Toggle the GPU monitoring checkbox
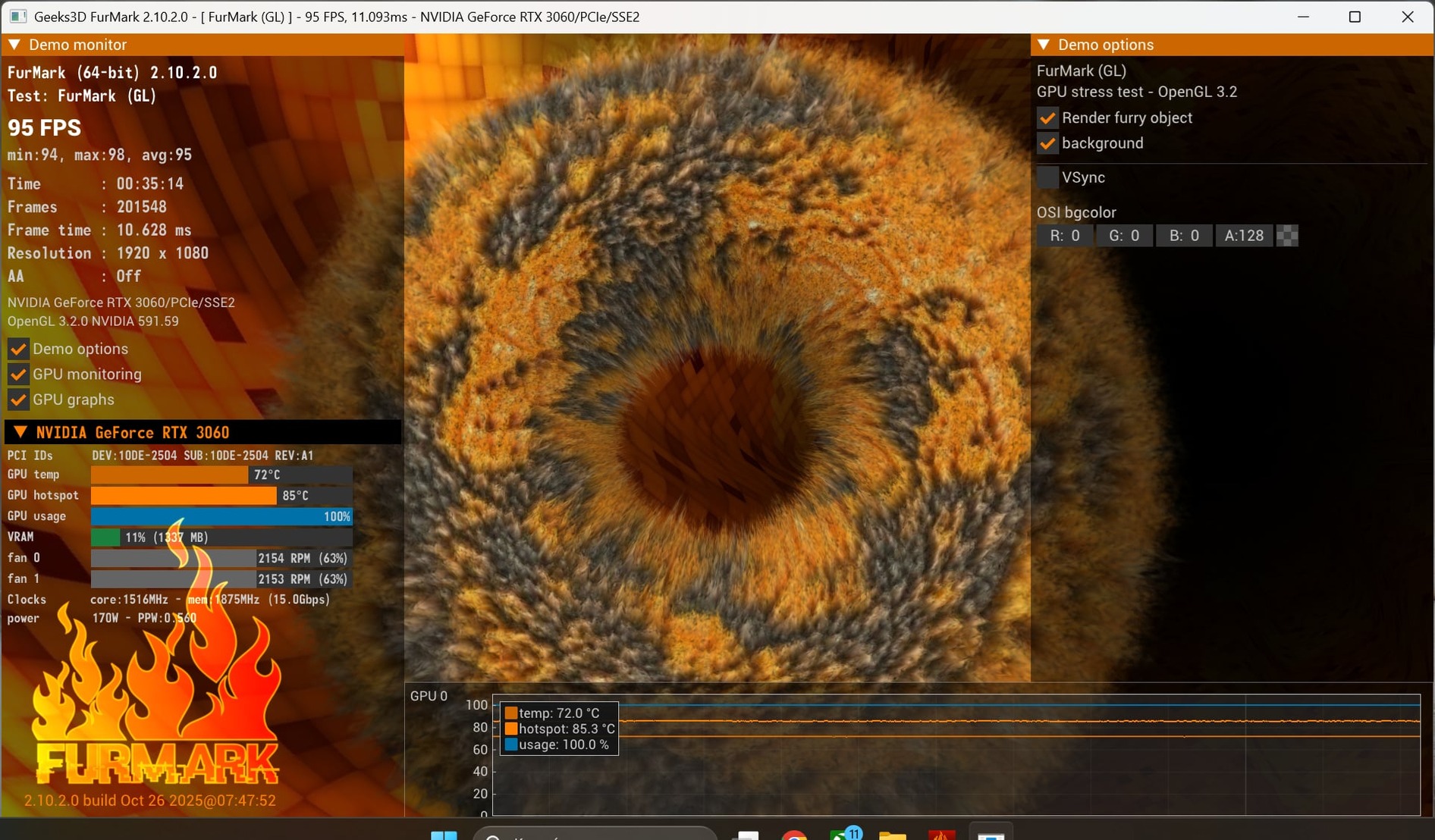Viewport: 1435px width, 840px height. tap(18, 375)
